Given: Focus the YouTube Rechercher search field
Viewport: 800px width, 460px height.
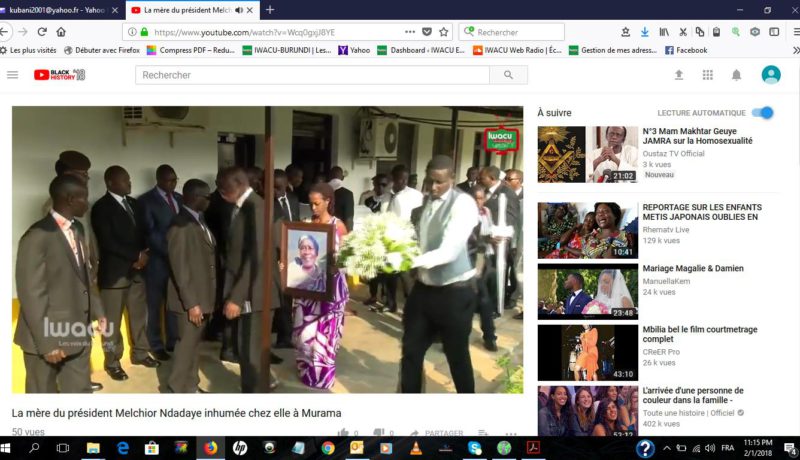Looking at the screenshot, I should pos(312,75).
